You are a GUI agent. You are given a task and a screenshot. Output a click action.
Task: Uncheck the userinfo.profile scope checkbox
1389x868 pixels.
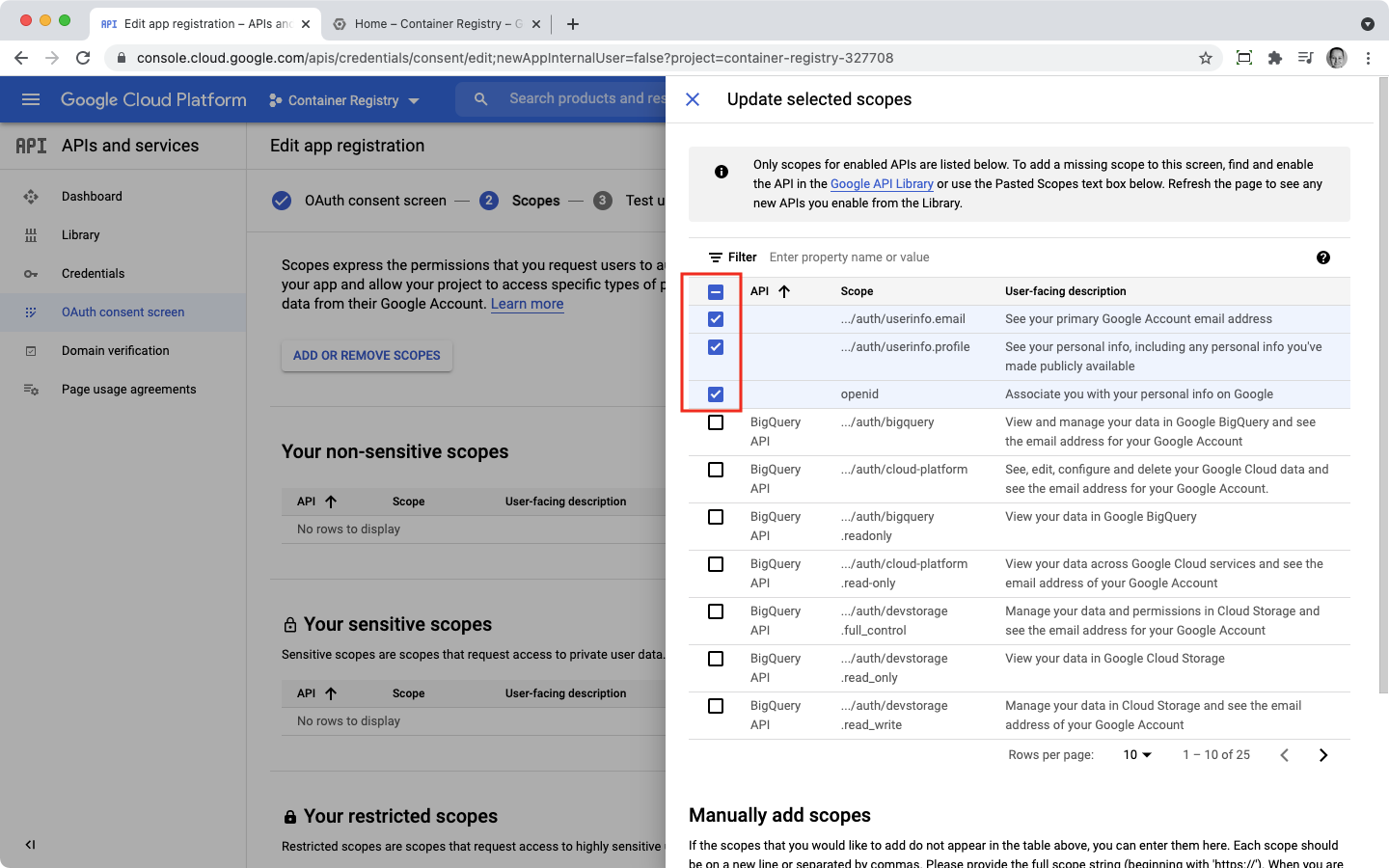tap(716, 347)
